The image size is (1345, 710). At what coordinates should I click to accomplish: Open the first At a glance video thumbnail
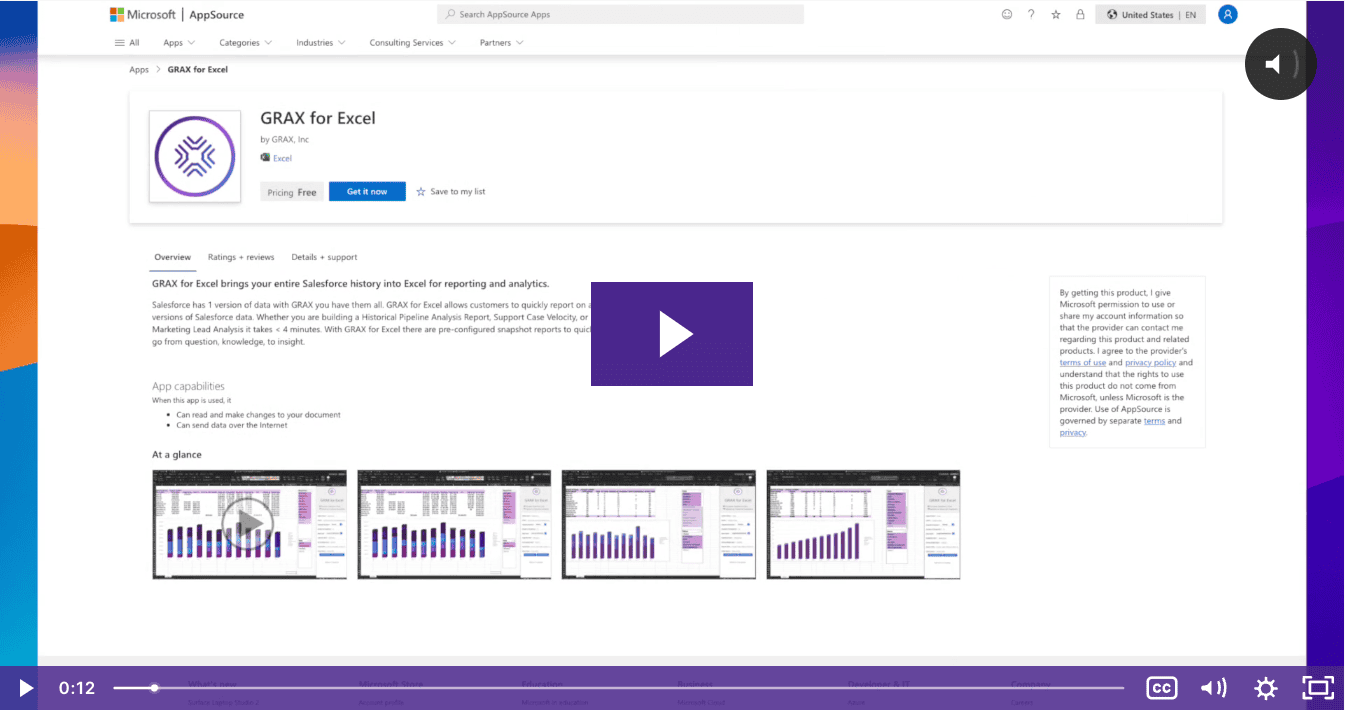[249, 524]
